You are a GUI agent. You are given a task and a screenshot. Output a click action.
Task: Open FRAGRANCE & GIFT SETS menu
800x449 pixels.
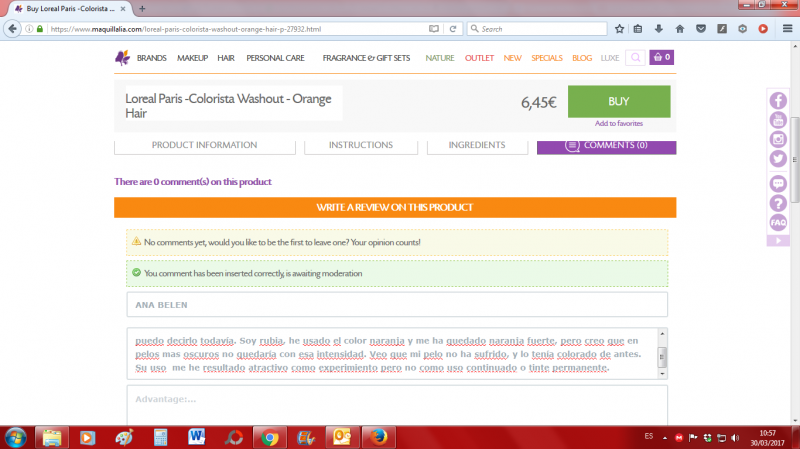366,58
